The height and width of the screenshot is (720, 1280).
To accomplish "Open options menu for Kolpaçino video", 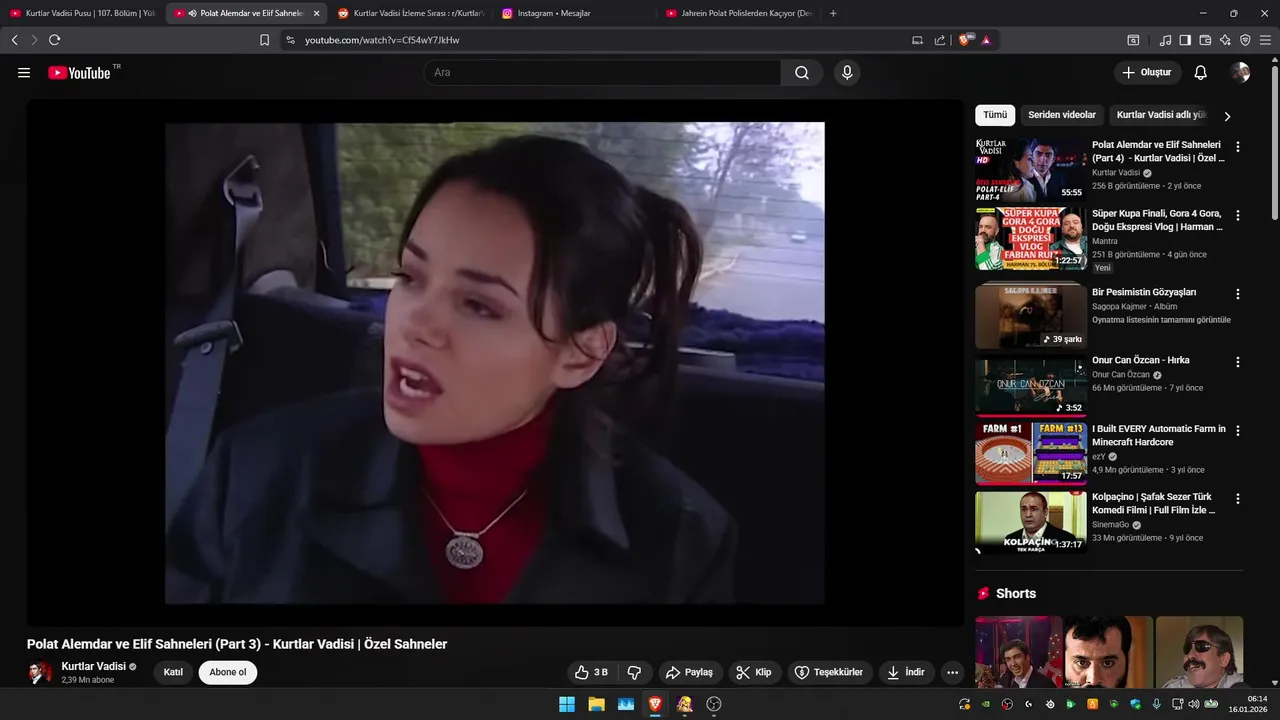I will pos(1238,498).
